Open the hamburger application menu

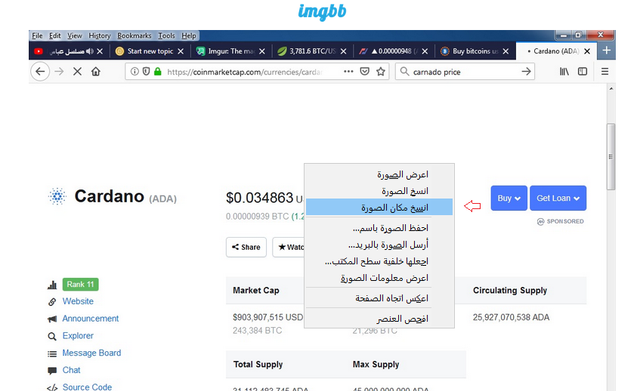(x=605, y=72)
